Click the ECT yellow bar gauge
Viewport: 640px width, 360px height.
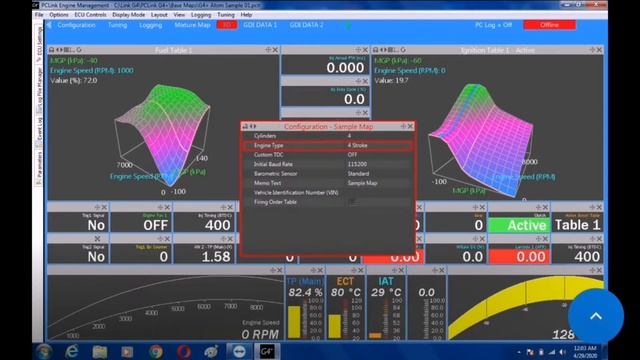tap(335, 326)
